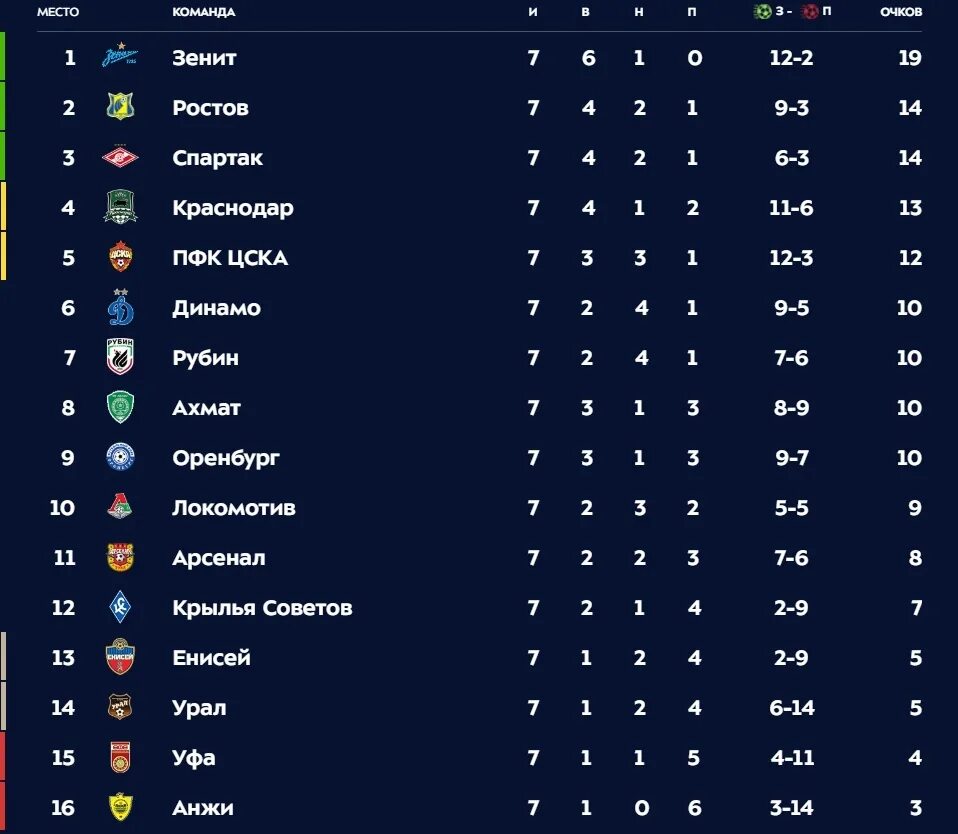Click the red goals-conceded ball icon
The image size is (958, 834).
pos(810,12)
